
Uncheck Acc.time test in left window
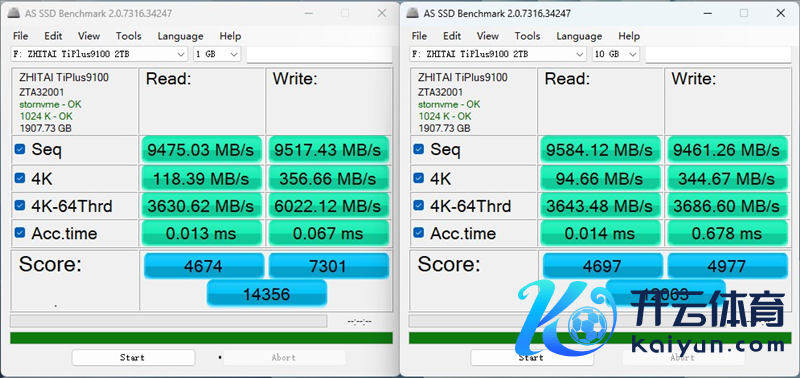20,233
